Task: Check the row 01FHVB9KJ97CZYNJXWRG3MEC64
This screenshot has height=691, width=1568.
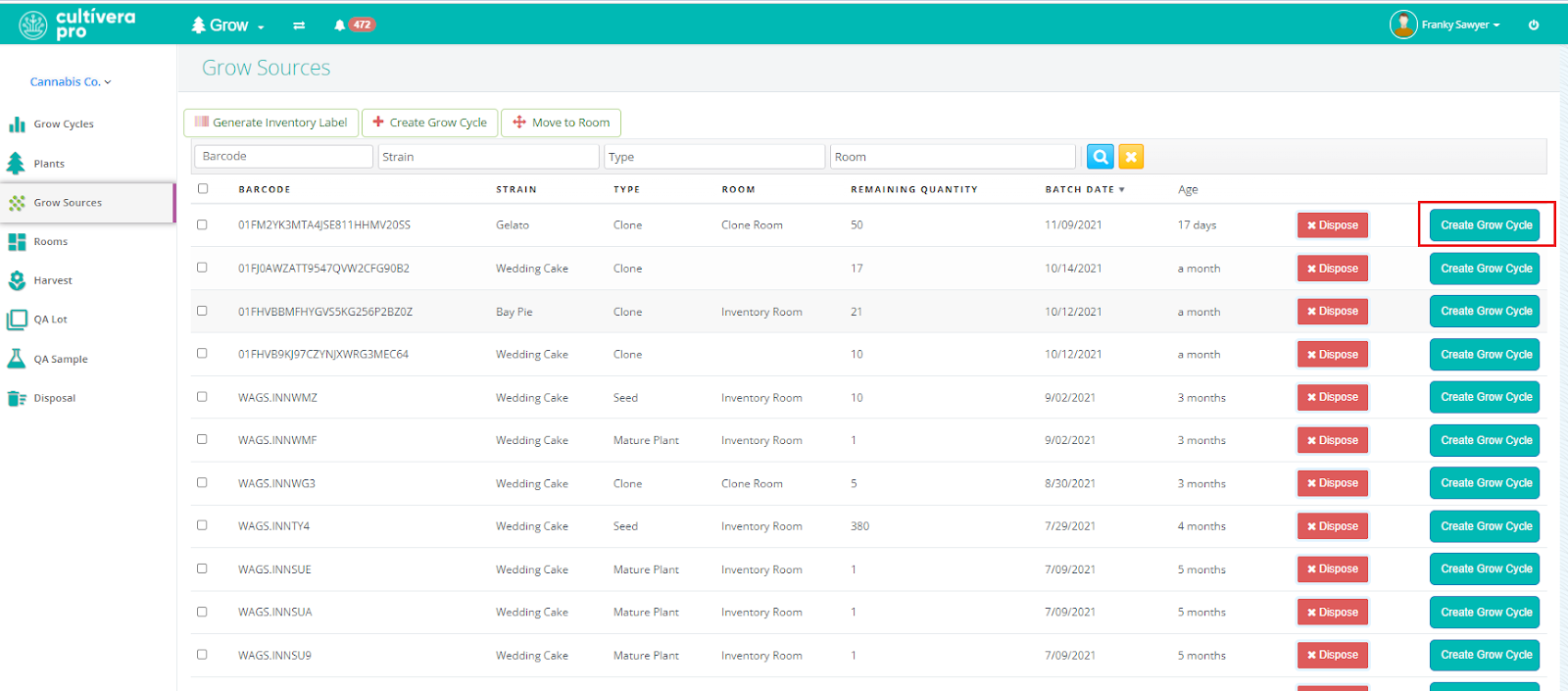Action: tap(202, 354)
